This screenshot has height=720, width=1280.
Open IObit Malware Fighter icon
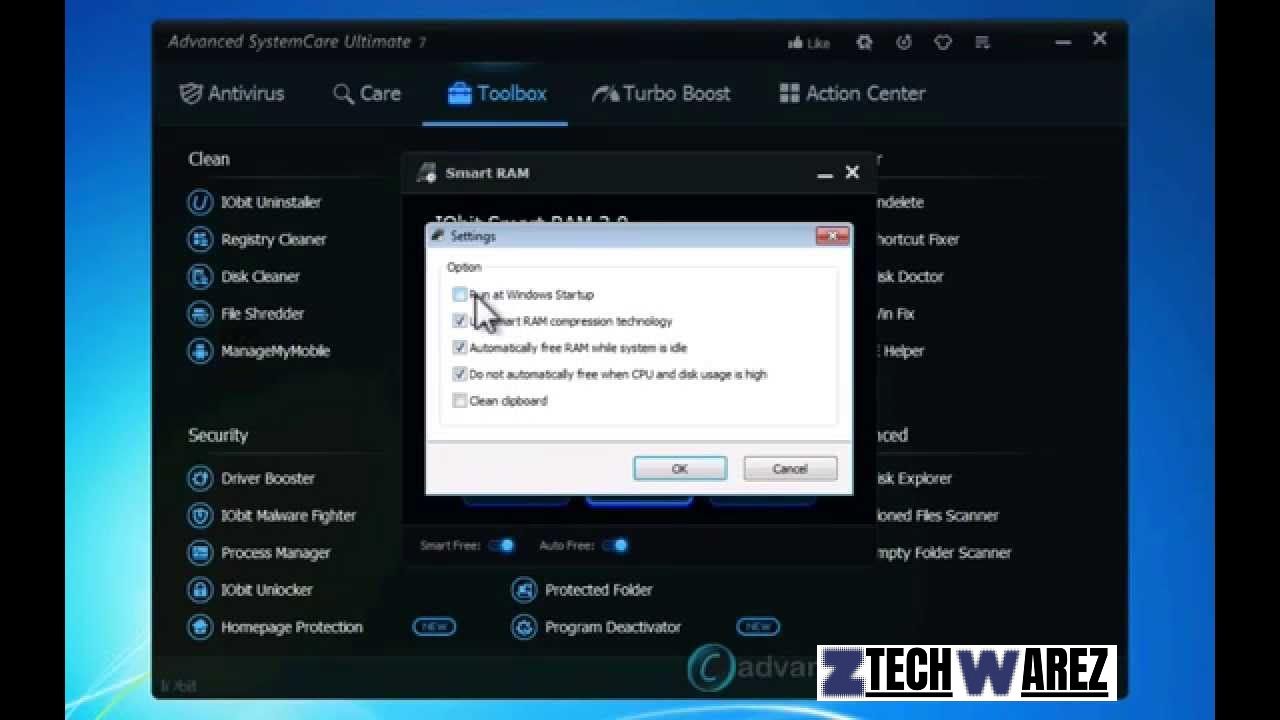[x=200, y=515]
